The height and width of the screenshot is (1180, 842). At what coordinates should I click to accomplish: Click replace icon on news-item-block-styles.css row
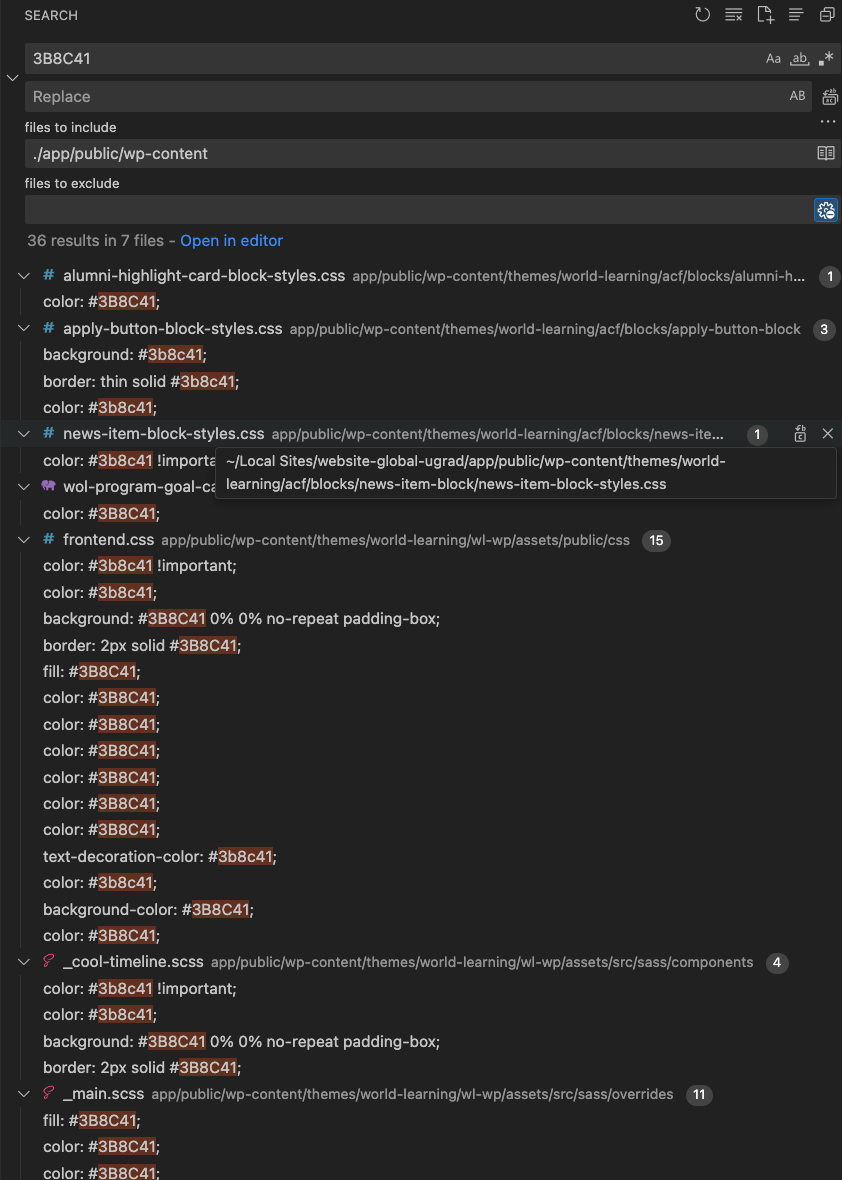point(800,433)
